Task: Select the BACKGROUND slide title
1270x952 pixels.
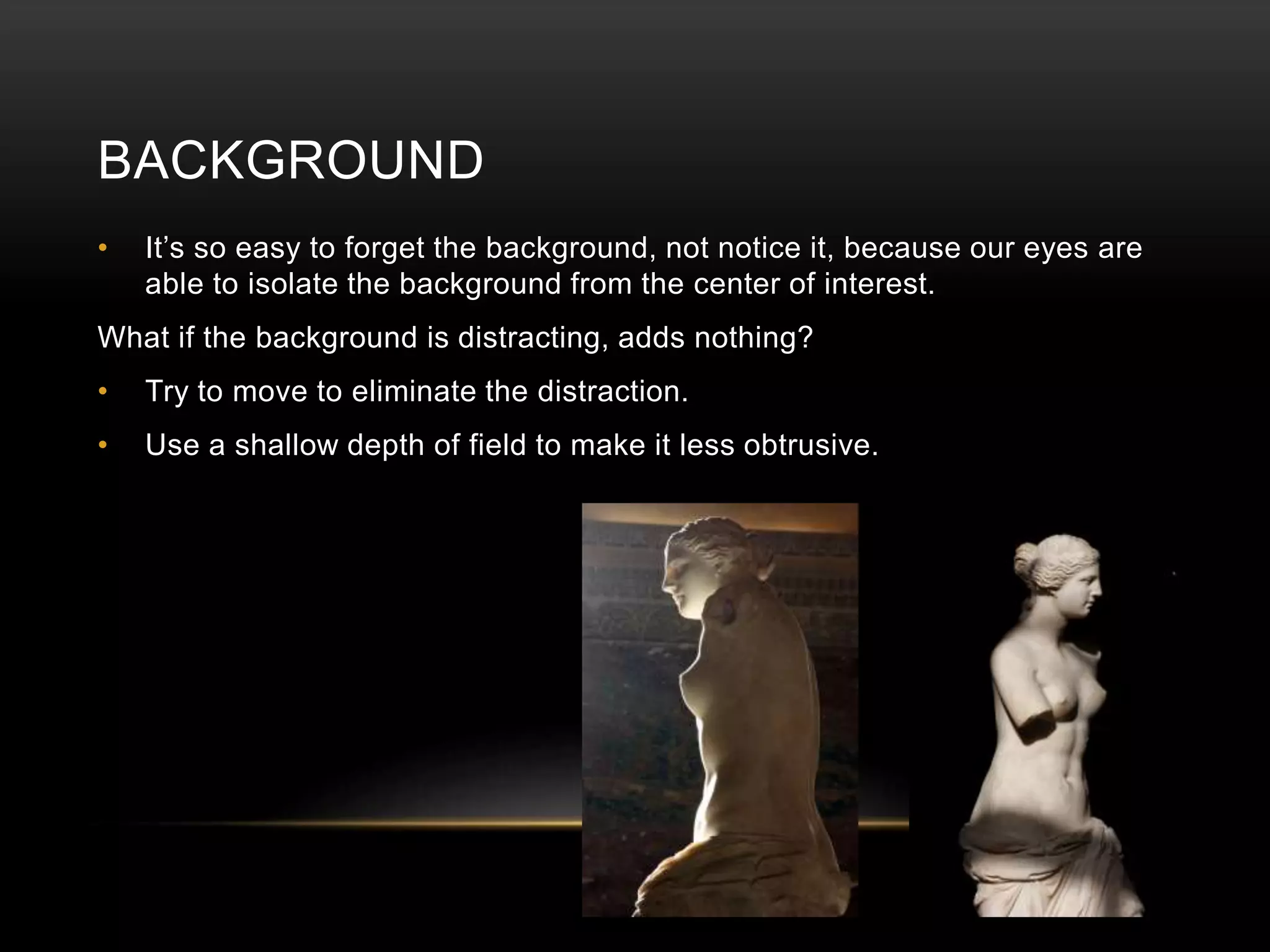Action: 290,161
